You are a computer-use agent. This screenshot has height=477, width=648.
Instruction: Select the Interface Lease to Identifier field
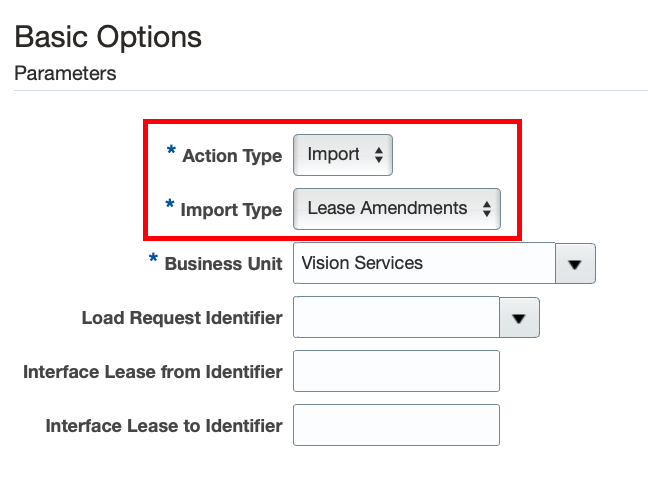(x=396, y=425)
